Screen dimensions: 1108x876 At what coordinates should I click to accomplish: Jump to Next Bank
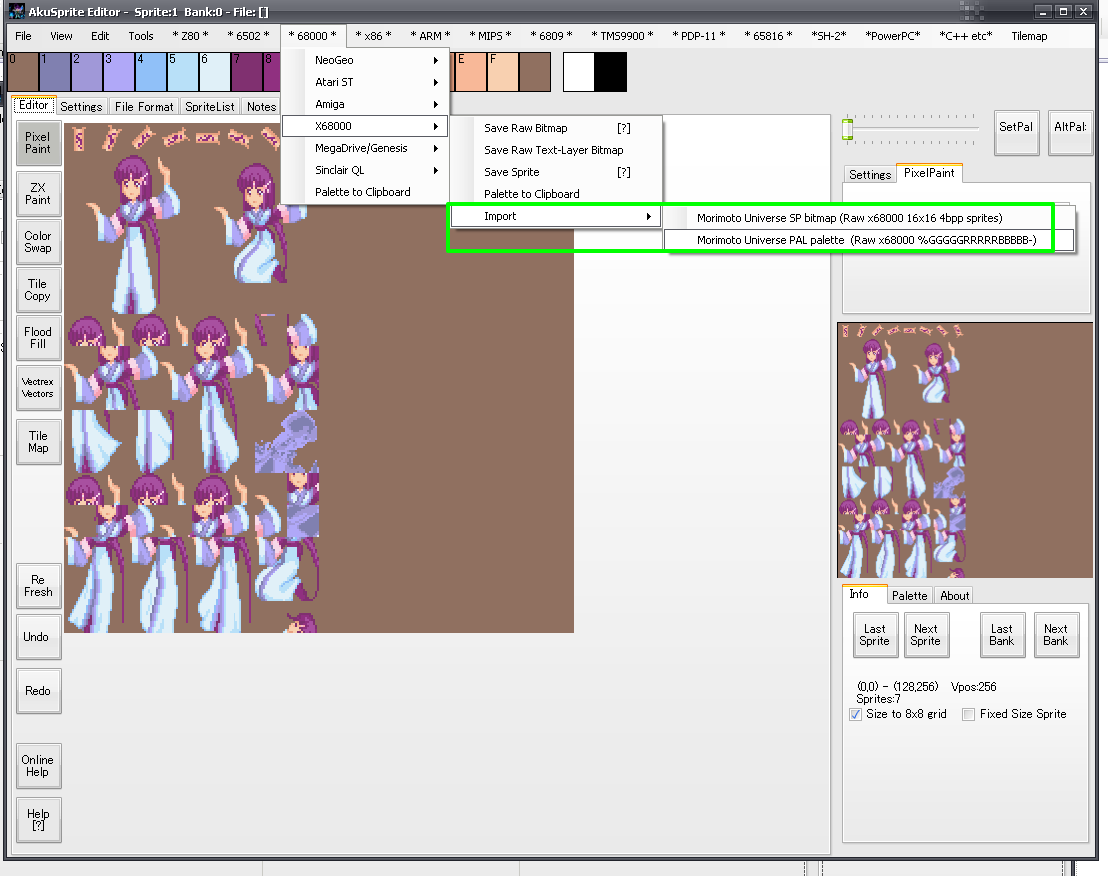tap(1056, 635)
